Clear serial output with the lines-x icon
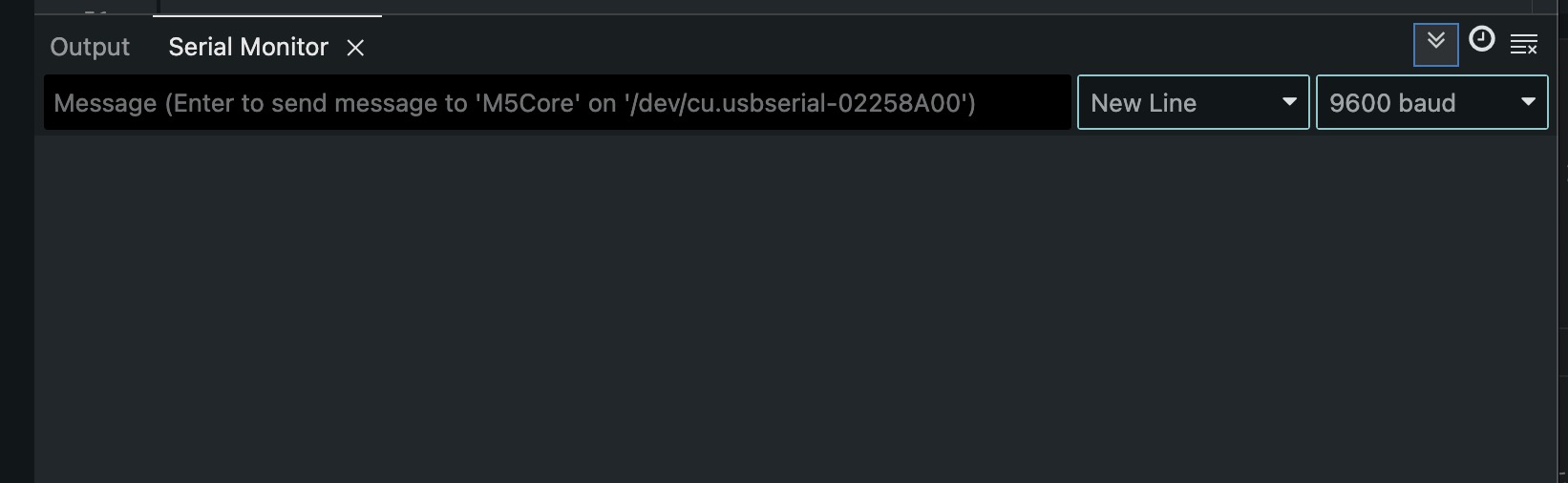 pos(1524,44)
